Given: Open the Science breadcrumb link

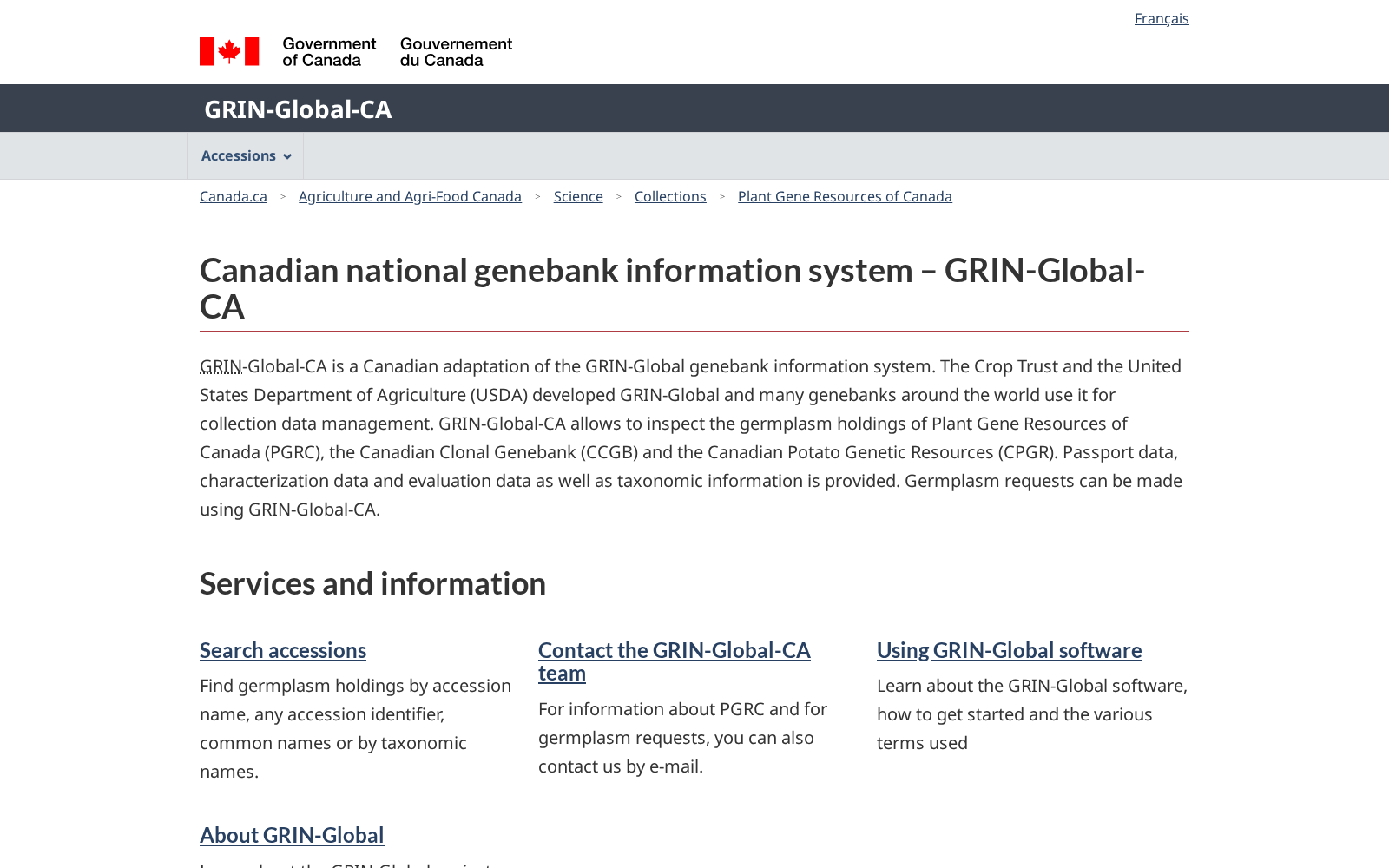Looking at the screenshot, I should 578,196.
